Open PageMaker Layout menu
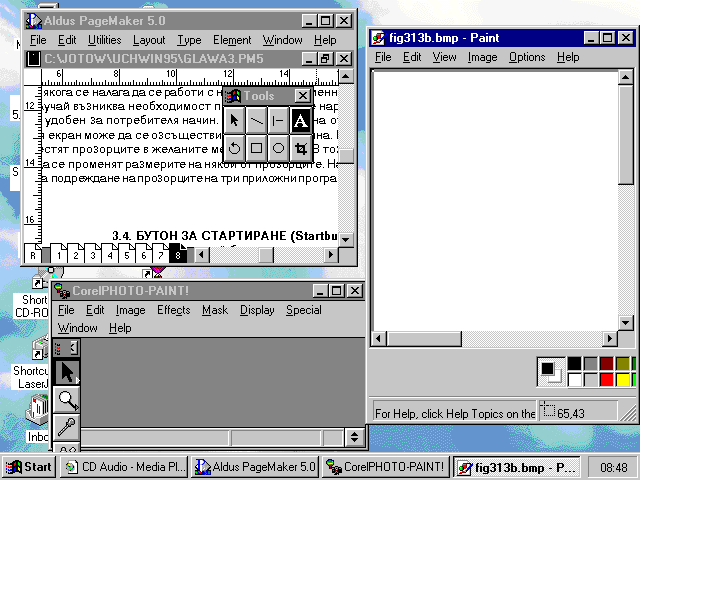 click(149, 40)
